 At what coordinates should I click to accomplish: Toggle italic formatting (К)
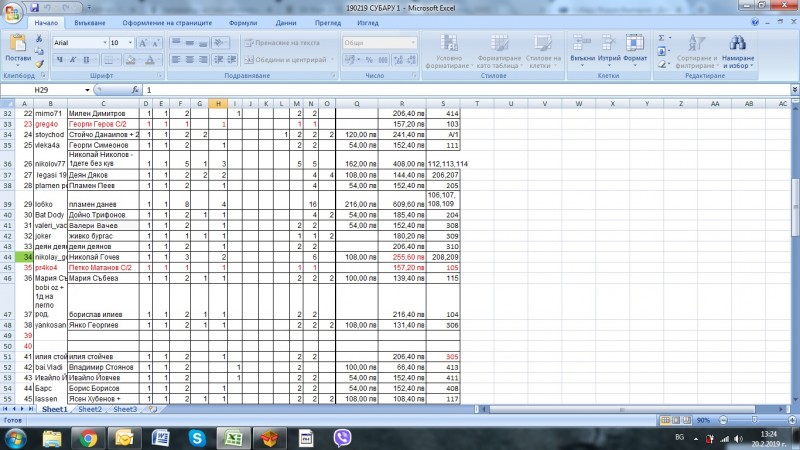coord(72,60)
